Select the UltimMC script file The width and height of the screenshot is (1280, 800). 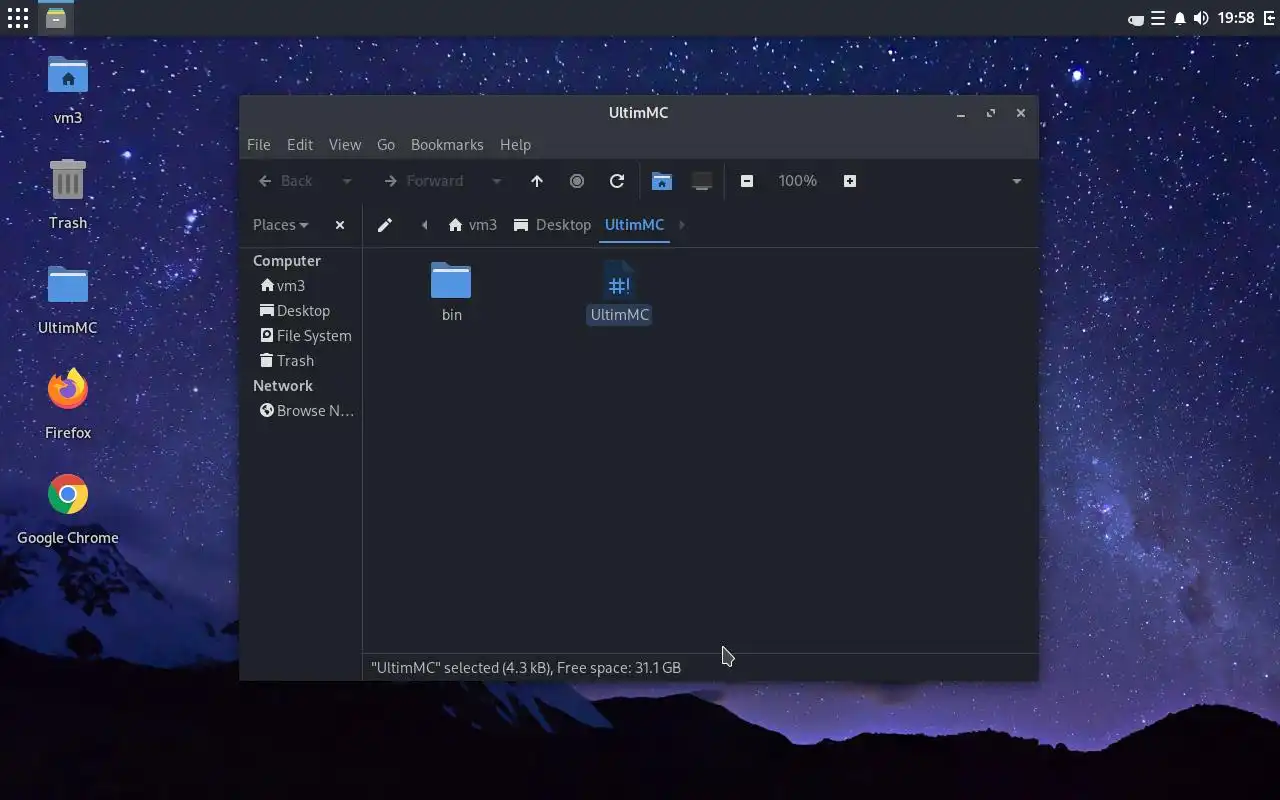tap(619, 291)
